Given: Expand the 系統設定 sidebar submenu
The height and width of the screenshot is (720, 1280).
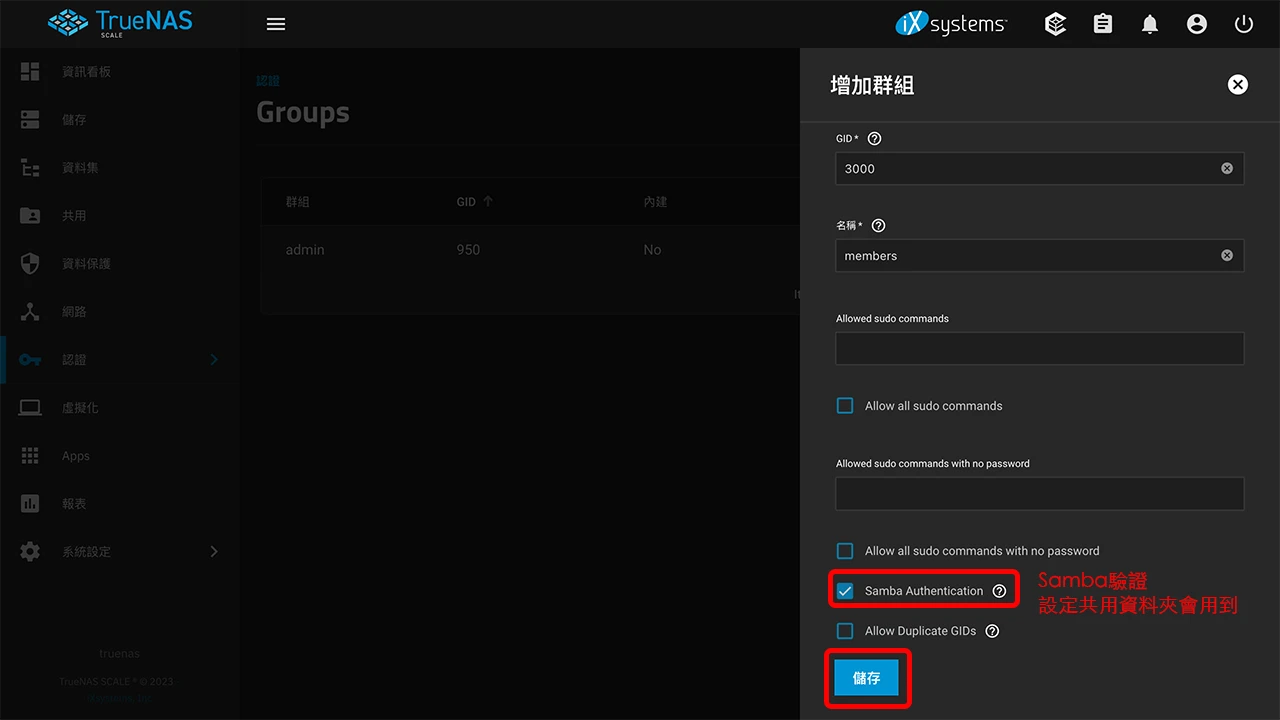Looking at the screenshot, I should [x=119, y=551].
